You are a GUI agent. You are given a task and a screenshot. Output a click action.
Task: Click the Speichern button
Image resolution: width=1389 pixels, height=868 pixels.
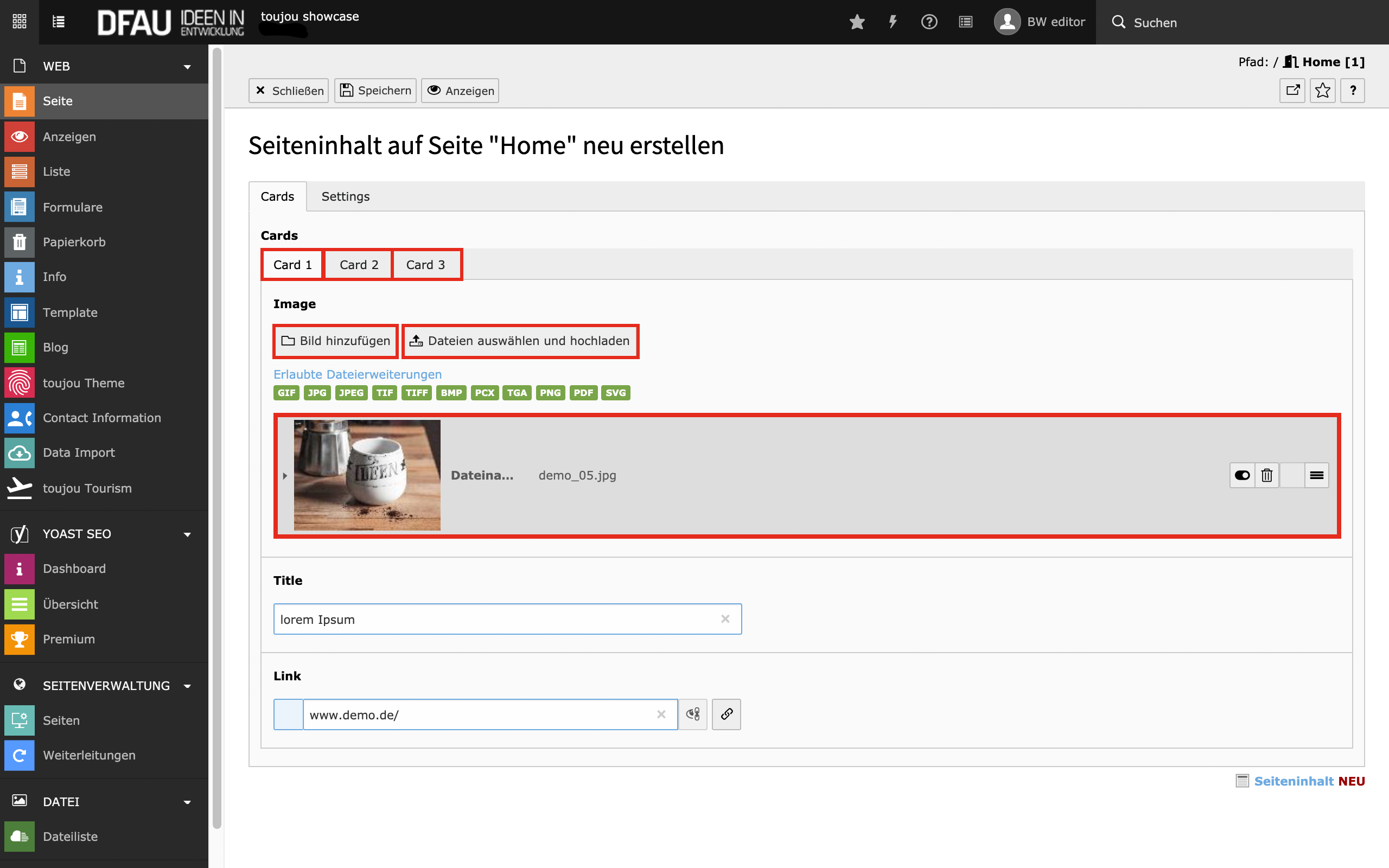click(x=375, y=91)
